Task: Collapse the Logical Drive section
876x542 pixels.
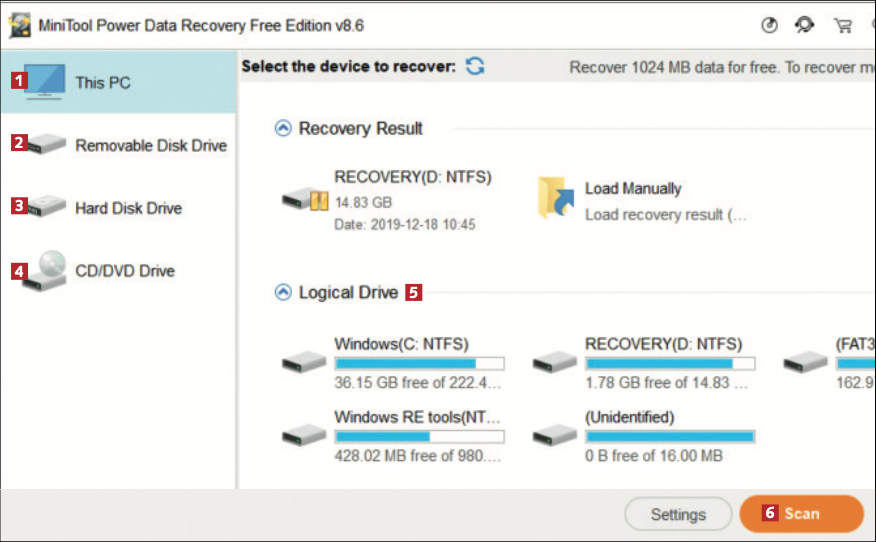Action: pyautogui.click(x=283, y=292)
